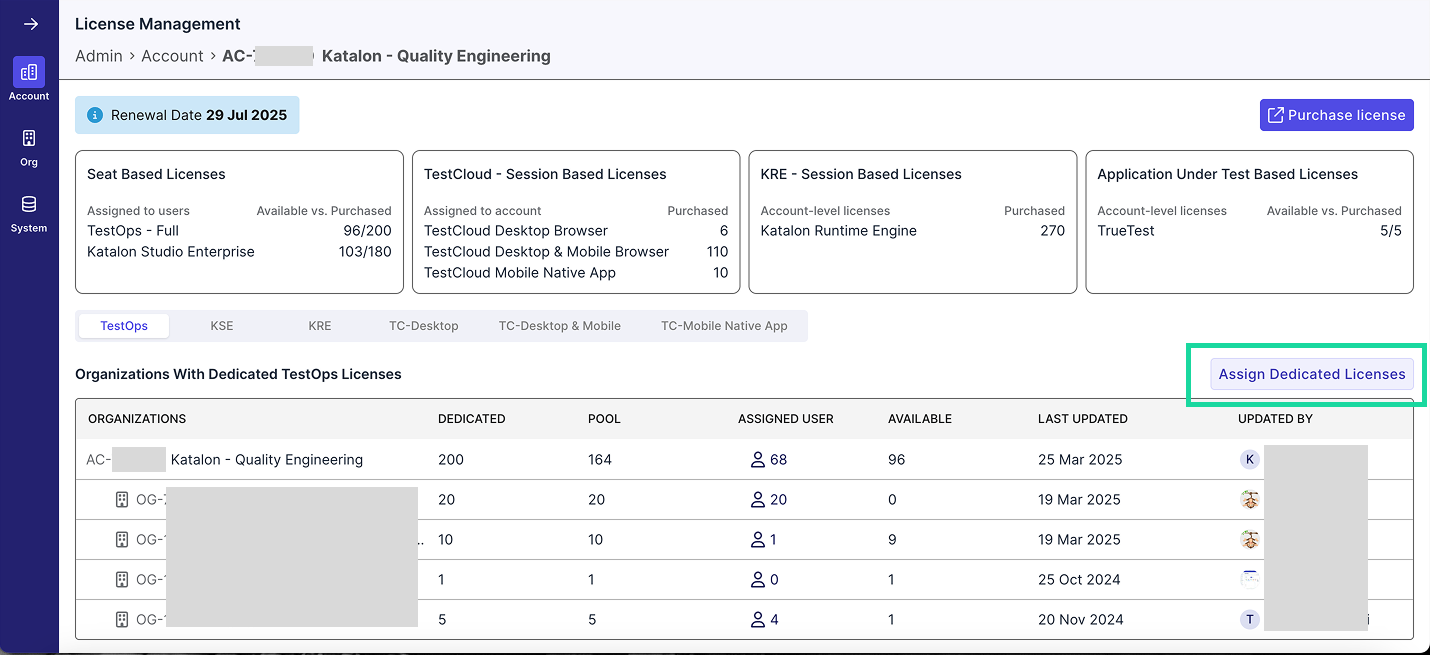Click the TrueTest license entry
The image size is (1430, 655).
click(1126, 231)
